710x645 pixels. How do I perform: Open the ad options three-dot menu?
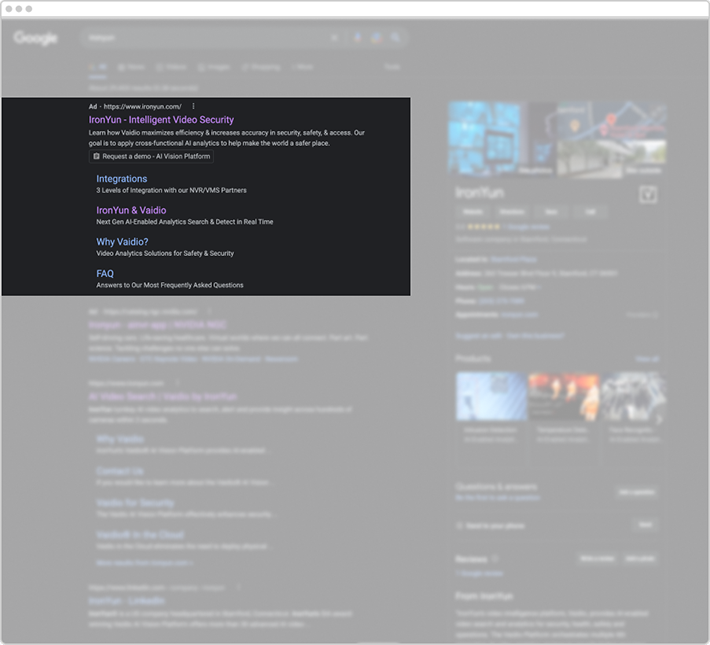(x=193, y=106)
